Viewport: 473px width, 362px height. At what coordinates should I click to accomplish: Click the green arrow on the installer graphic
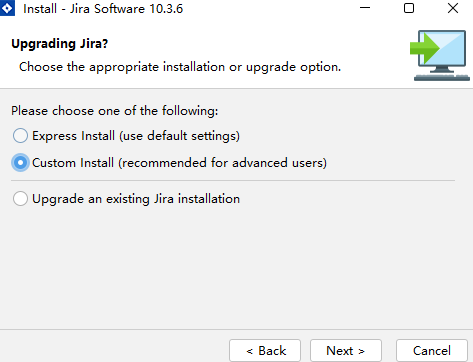[425, 48]
